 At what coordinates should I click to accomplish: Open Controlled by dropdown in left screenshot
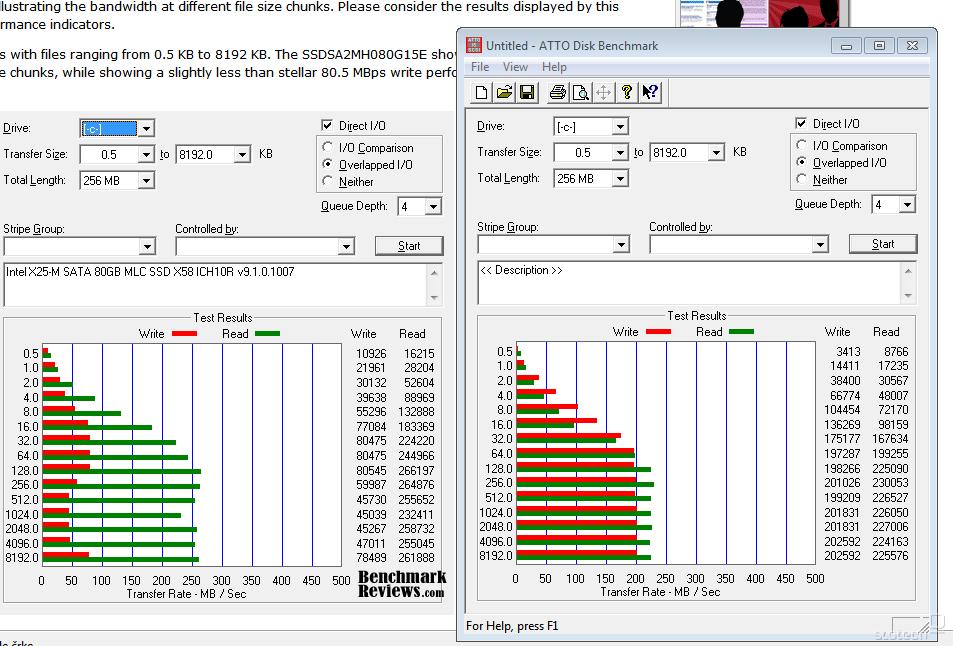(x=346, y=246)
